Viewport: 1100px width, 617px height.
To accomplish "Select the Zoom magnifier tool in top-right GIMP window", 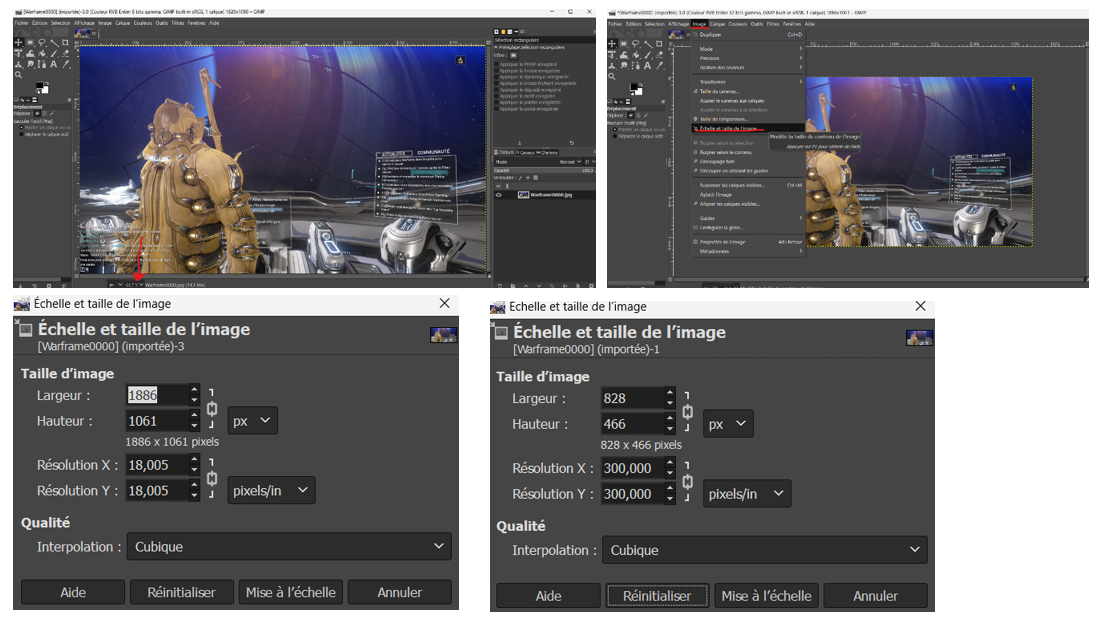I will tap(612, 76).
